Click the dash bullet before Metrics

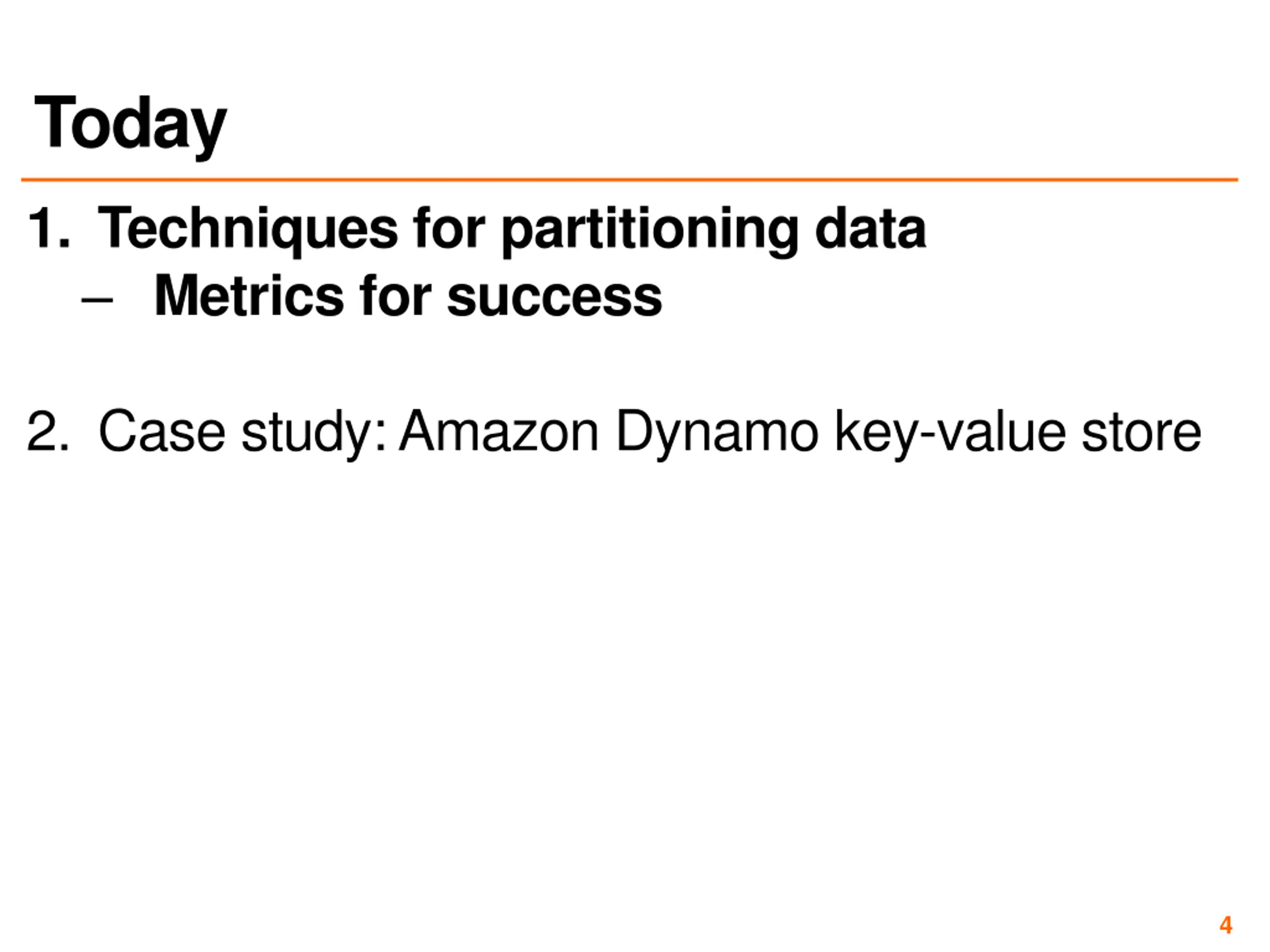pyautogui.click(x=97, y=299)
